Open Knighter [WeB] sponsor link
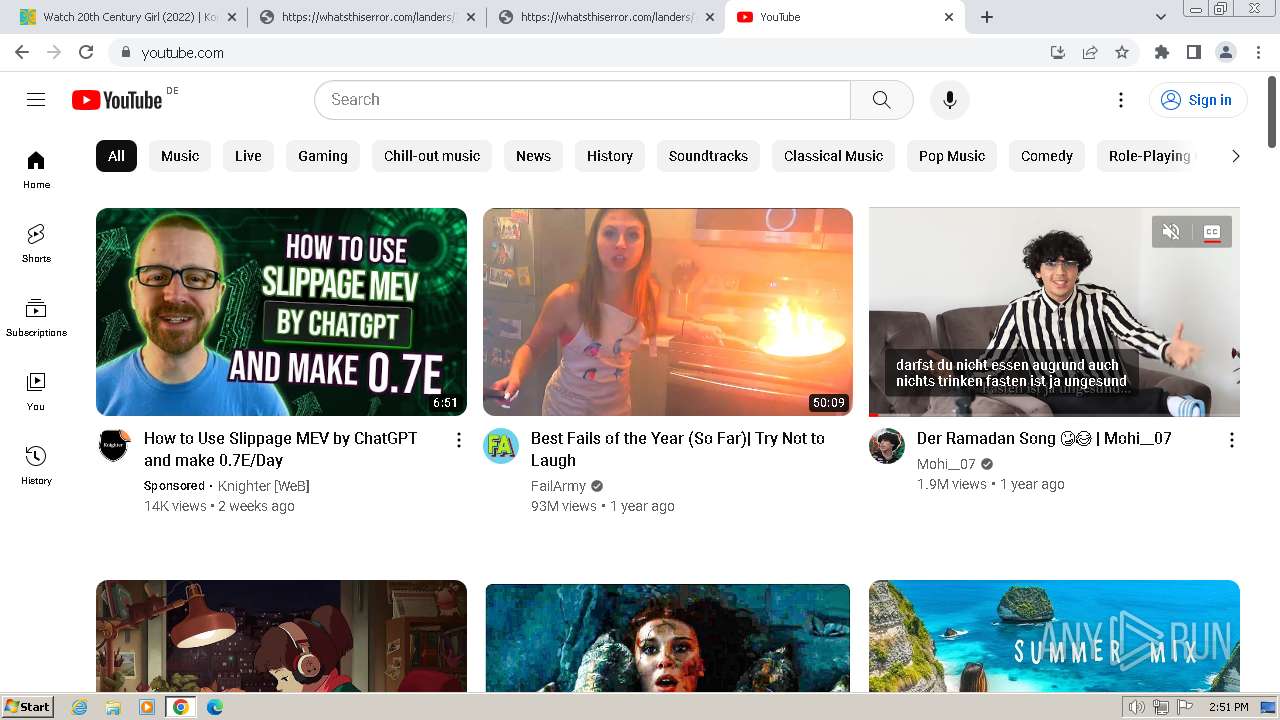This screenshot has height=720, width=1280. click(x=264, y=486)
